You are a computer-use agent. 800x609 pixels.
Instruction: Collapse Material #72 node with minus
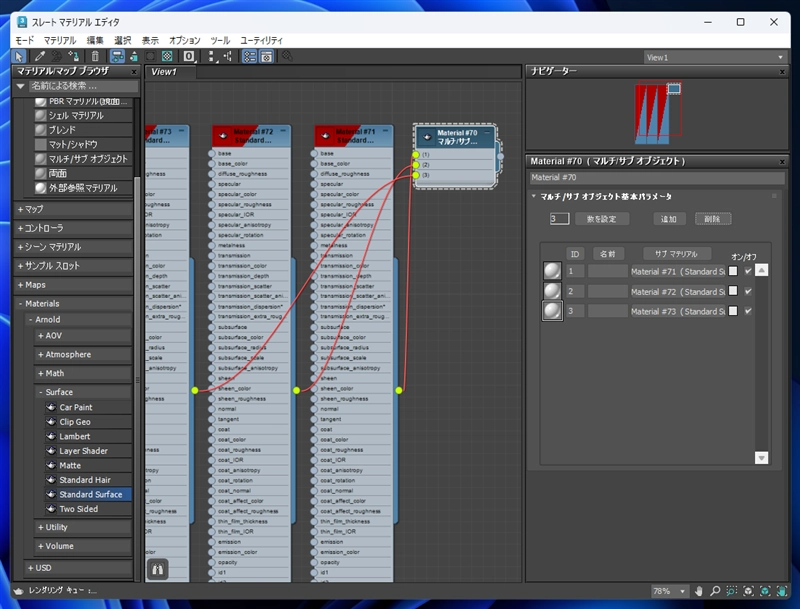(x=283, y=131)
